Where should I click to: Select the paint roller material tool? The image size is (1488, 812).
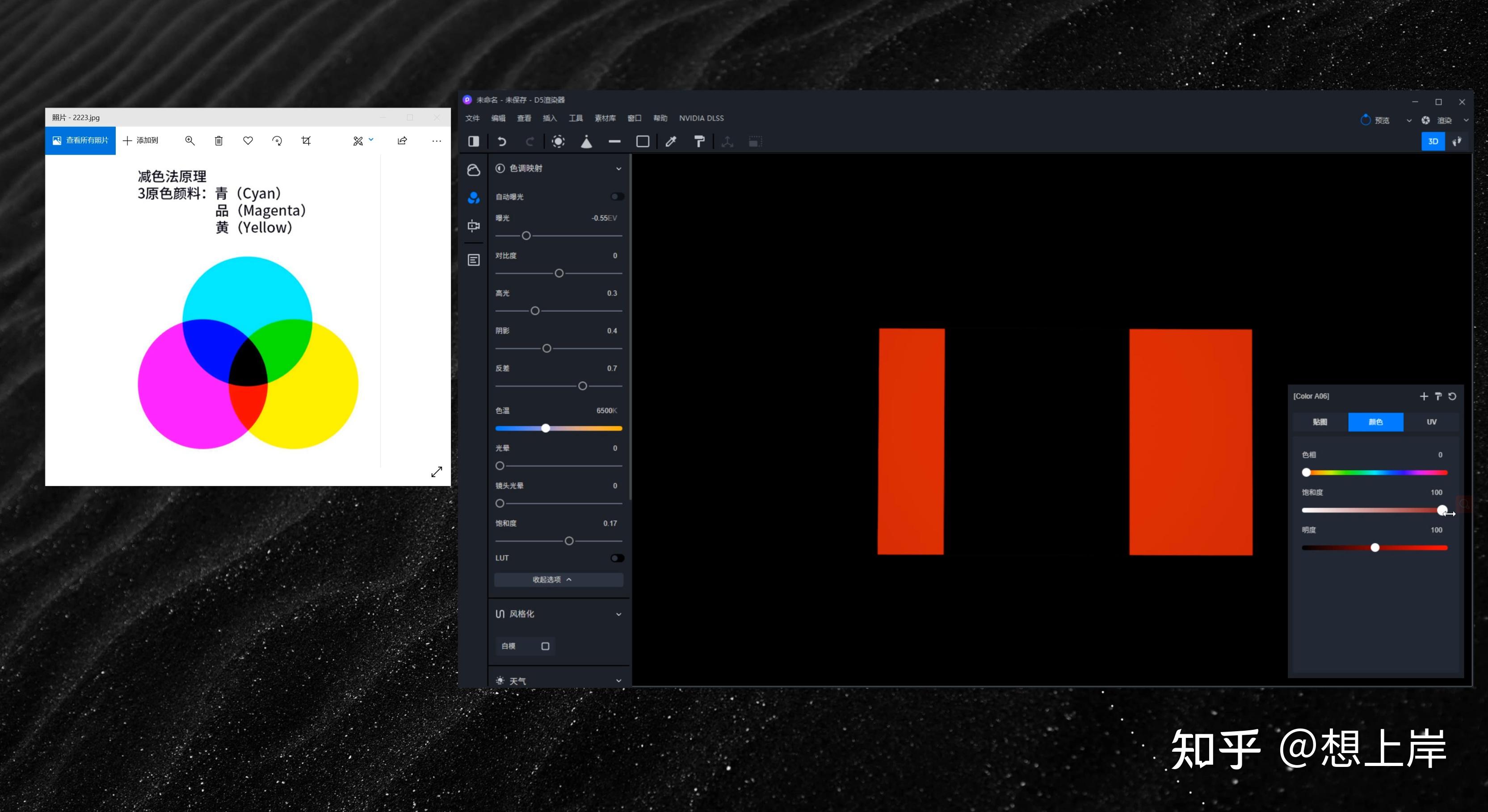click(699, 142)
